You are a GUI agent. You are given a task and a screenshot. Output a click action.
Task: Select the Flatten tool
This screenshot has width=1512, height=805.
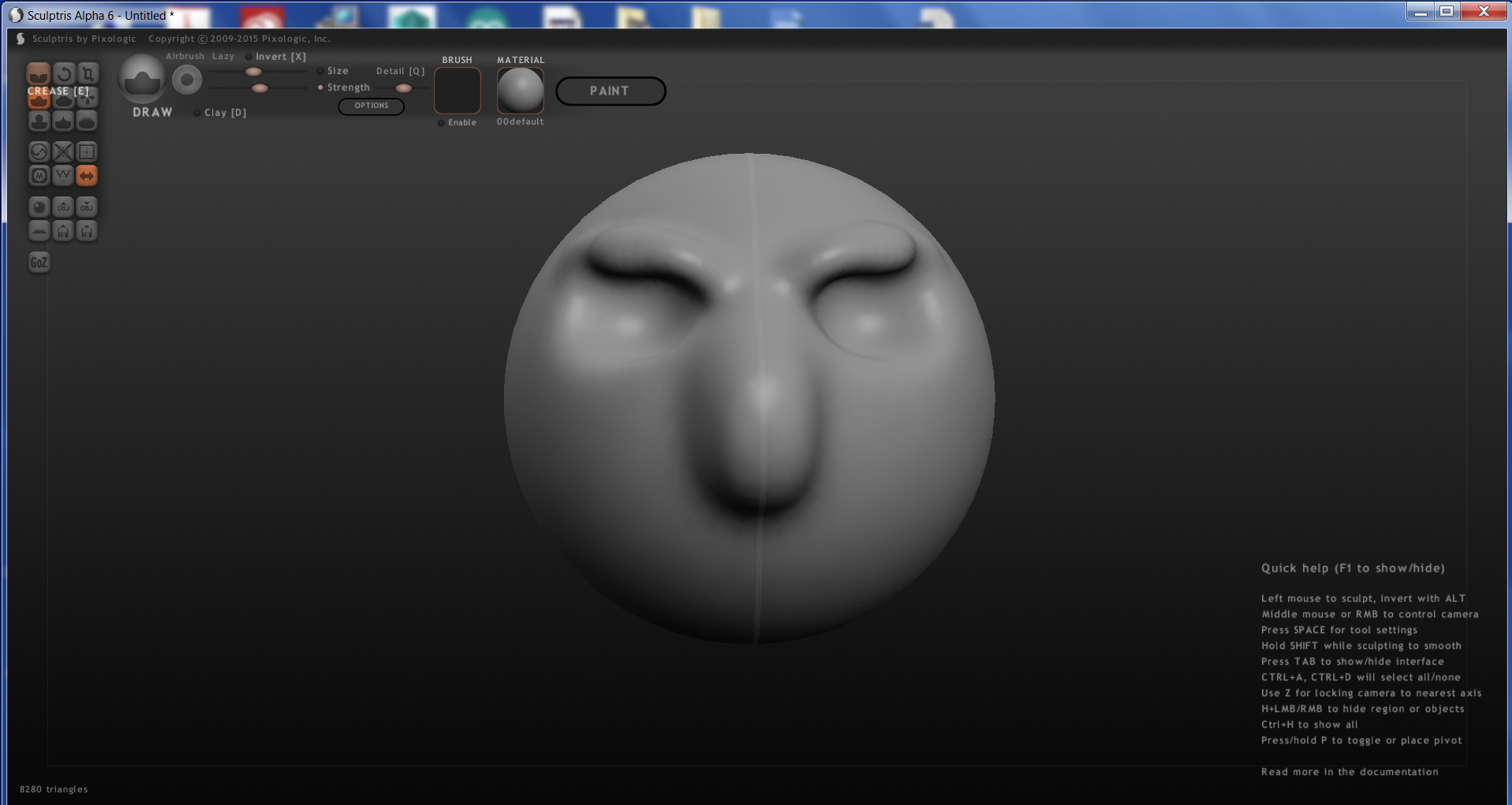(64, 98)
